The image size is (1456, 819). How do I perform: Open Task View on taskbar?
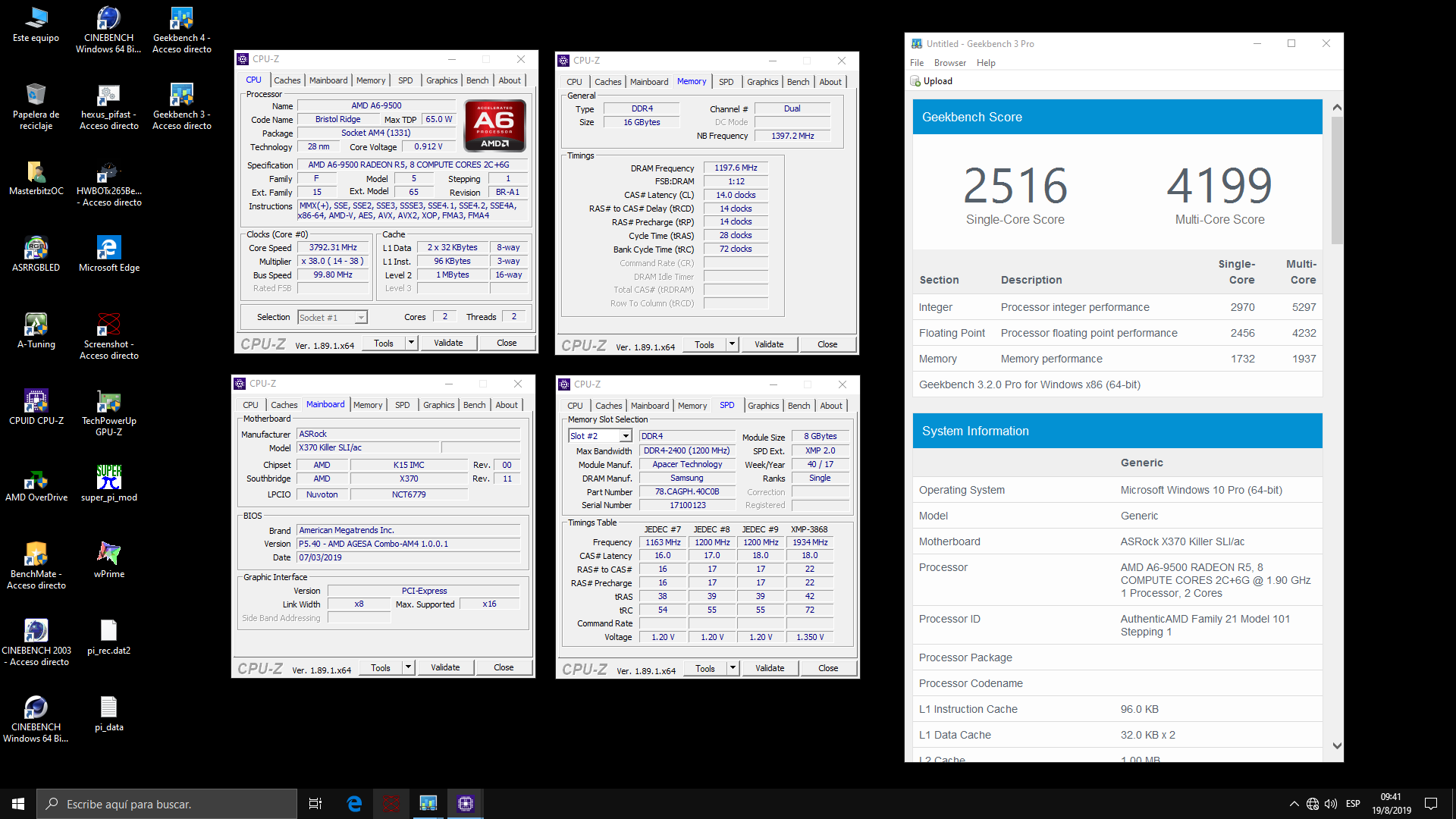(x=315, y=804)
